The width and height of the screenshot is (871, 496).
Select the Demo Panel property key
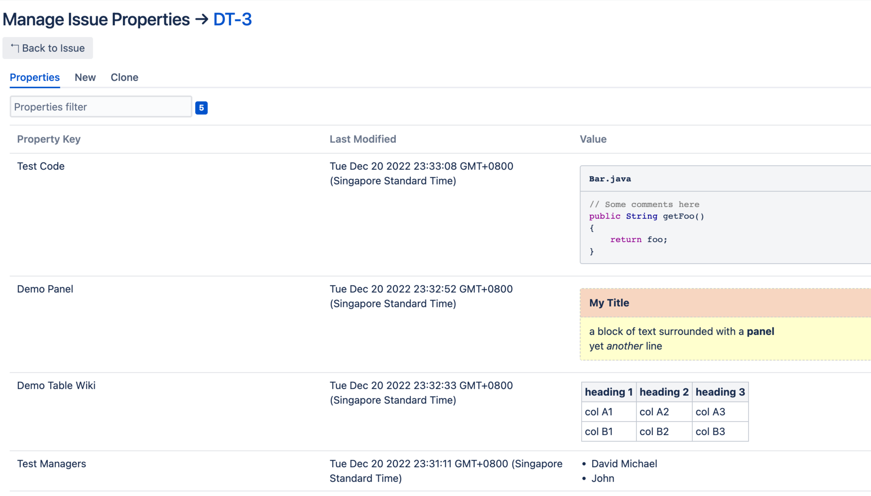(x=45, y=289)
